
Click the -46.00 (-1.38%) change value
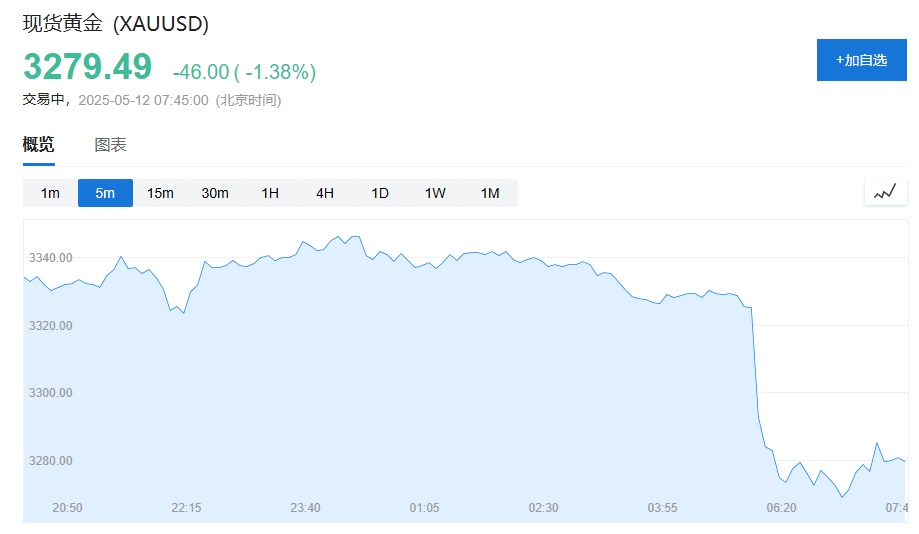point(244,72)
